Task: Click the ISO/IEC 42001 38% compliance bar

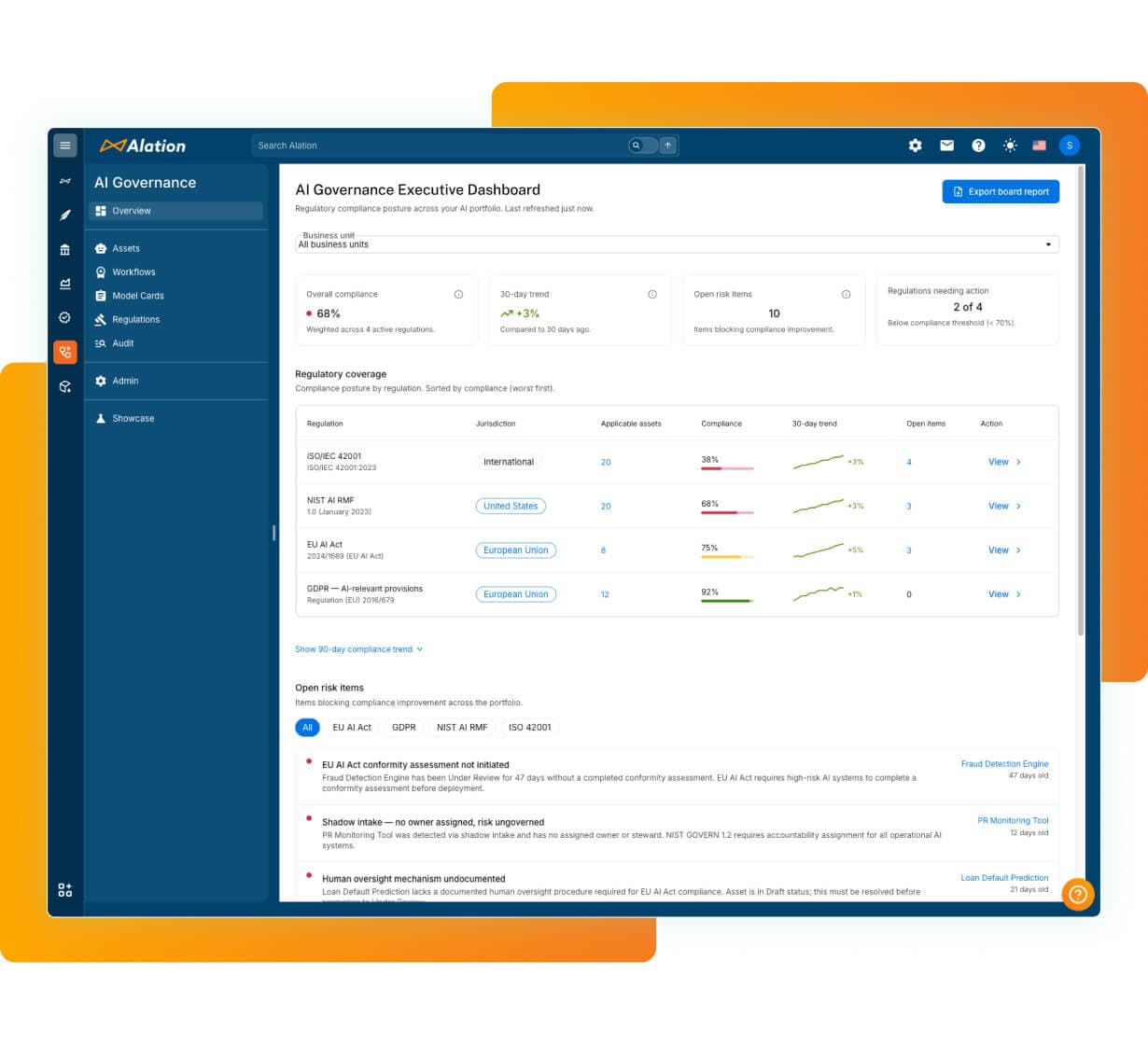Action: [x=727, y=468]
